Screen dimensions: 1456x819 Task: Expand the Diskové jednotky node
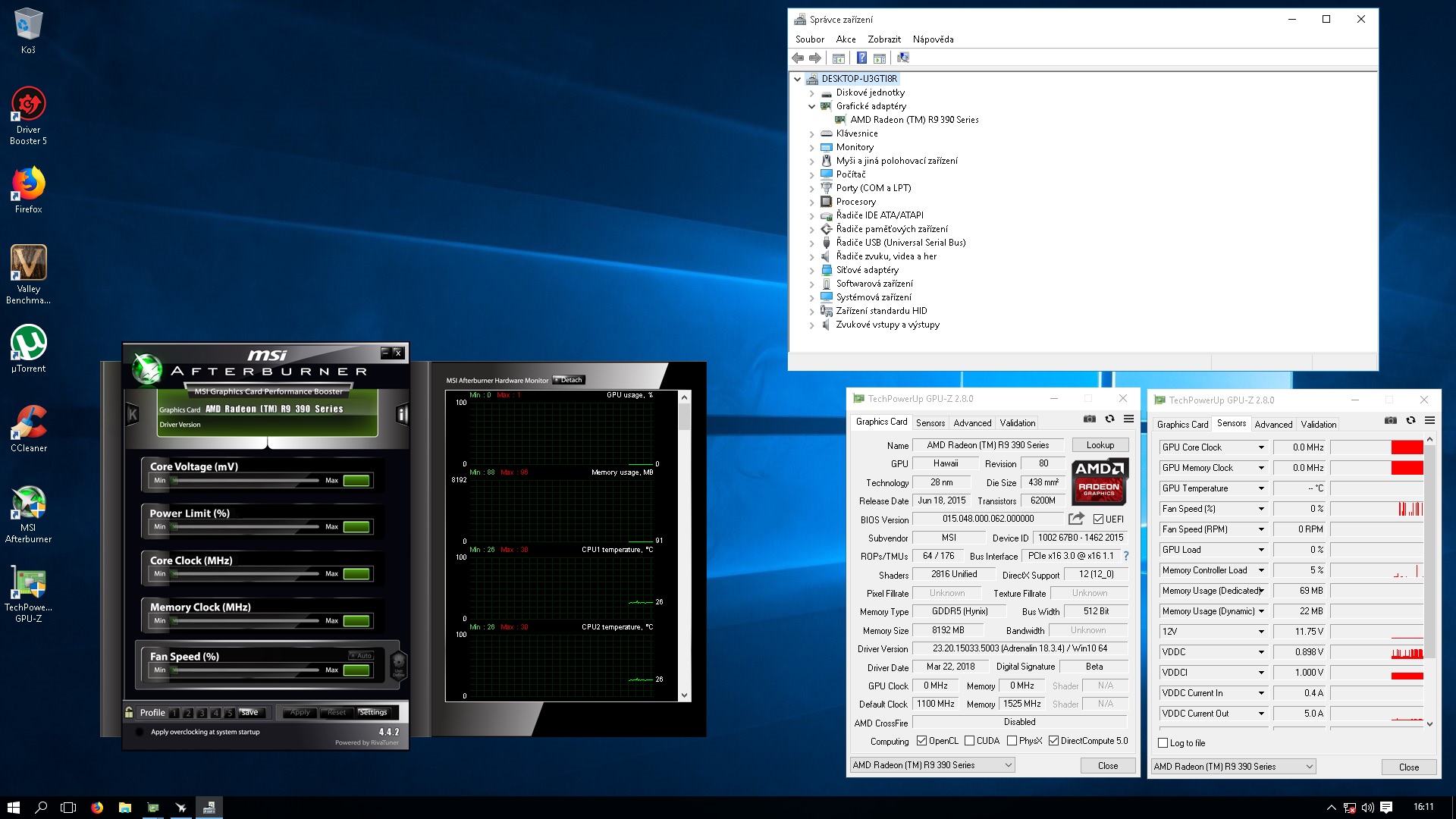811,93
